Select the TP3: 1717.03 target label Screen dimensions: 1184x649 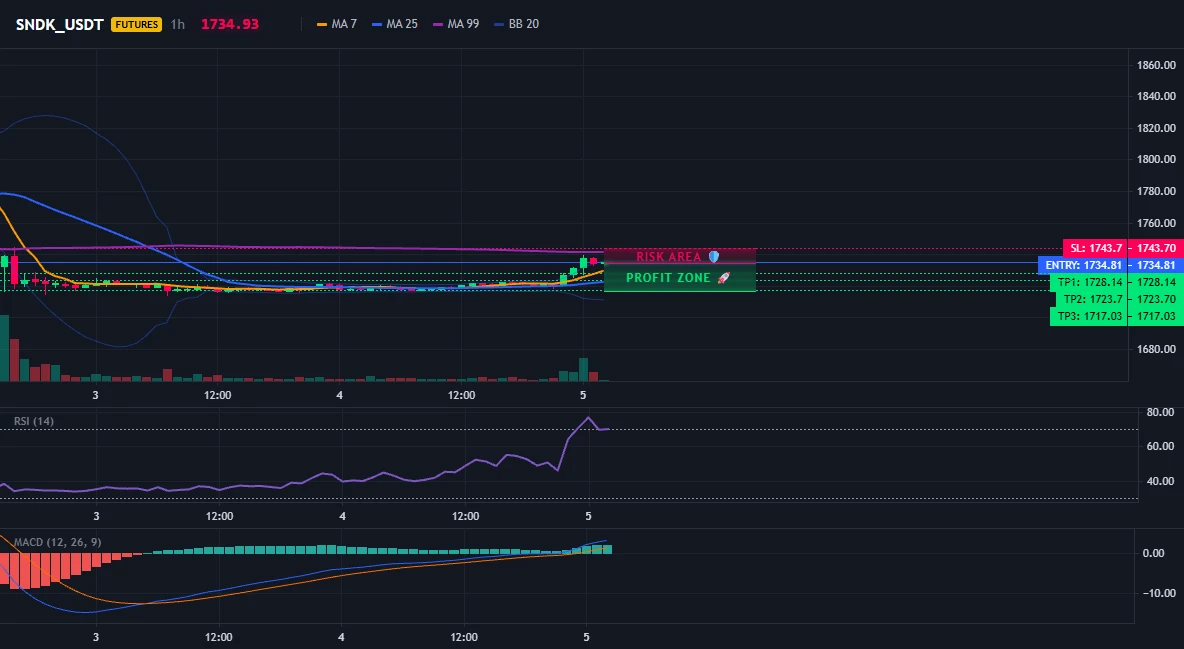pos(1088,316)
